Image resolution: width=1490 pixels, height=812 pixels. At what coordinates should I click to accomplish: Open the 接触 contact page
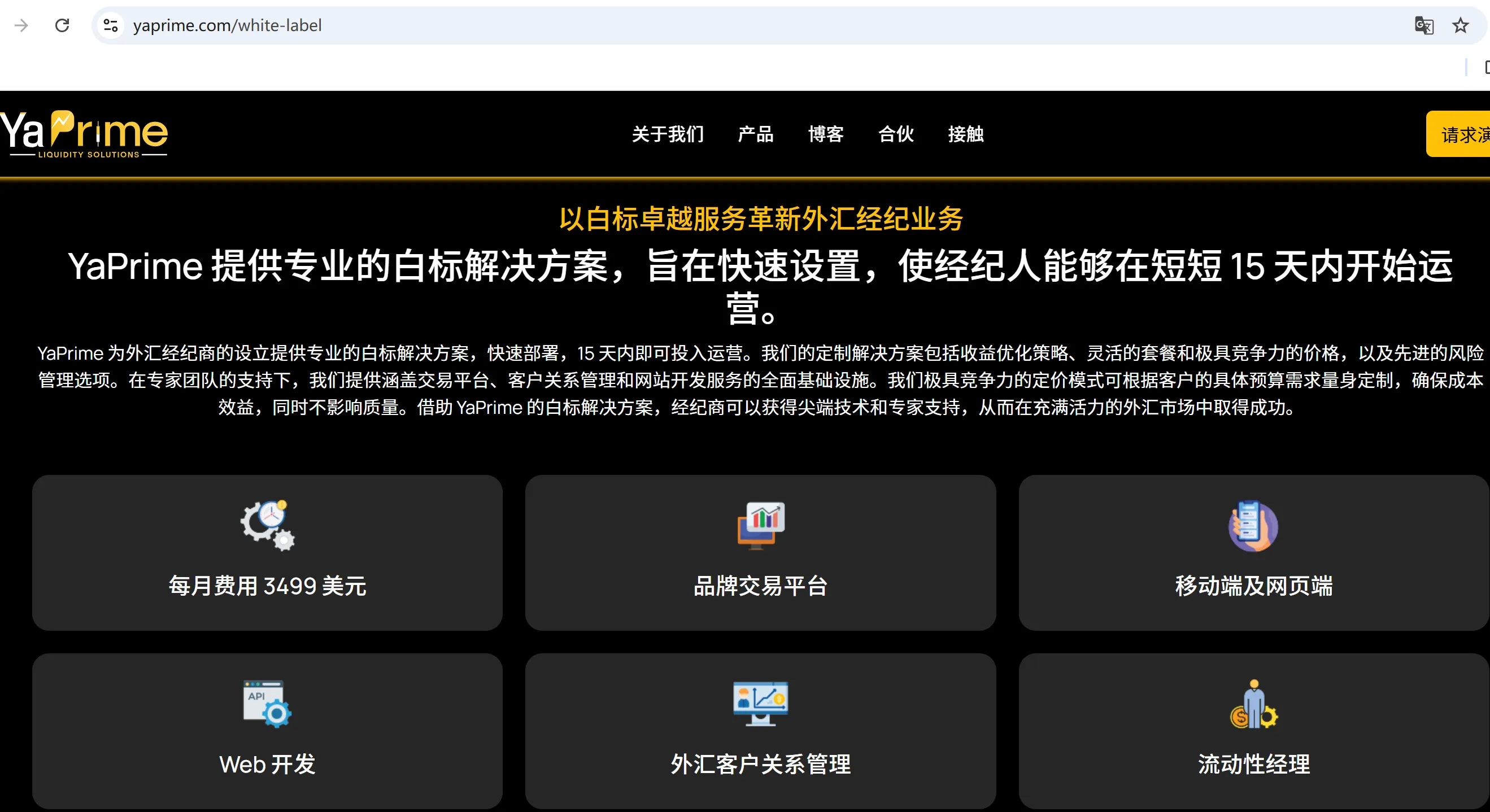pyautogui.click(x=965, y=134)
